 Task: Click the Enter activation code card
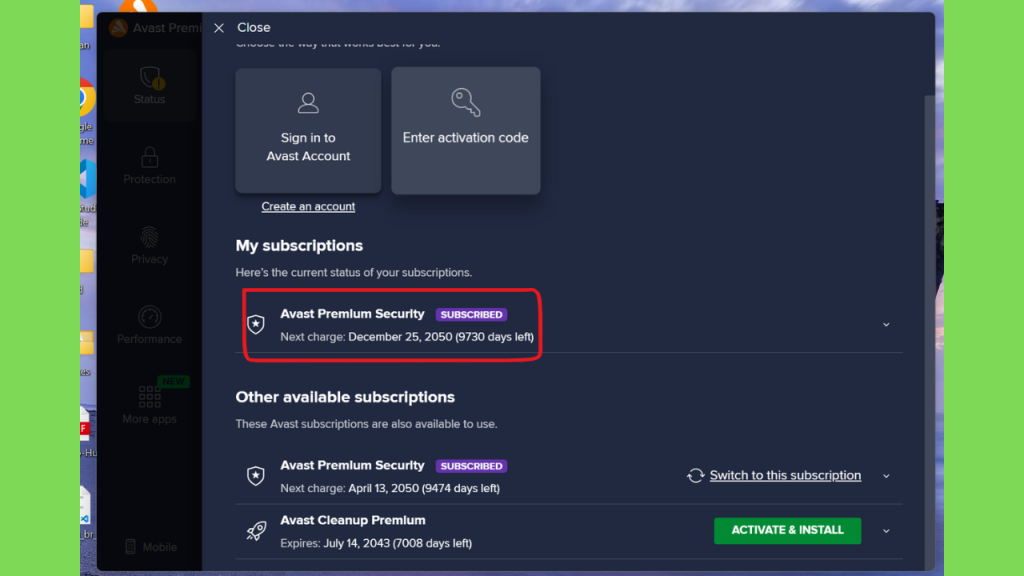466,131
